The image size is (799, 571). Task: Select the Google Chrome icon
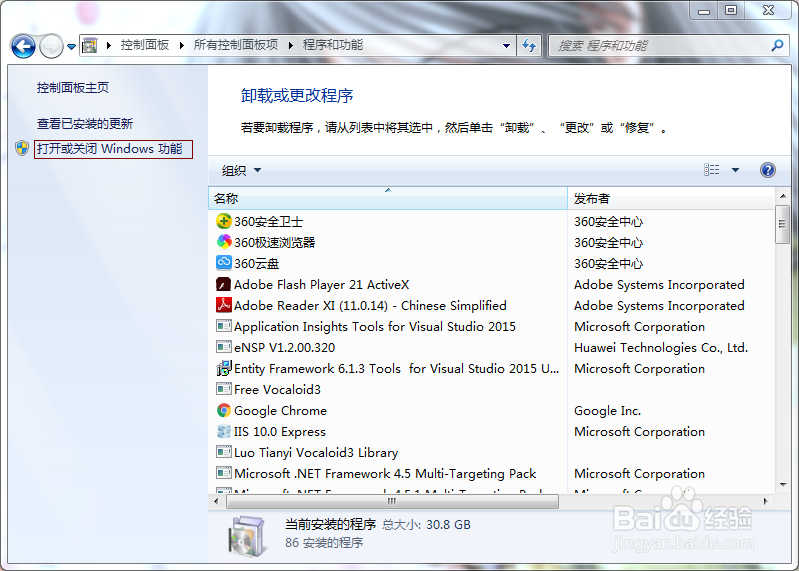click(x=224, y=410)
